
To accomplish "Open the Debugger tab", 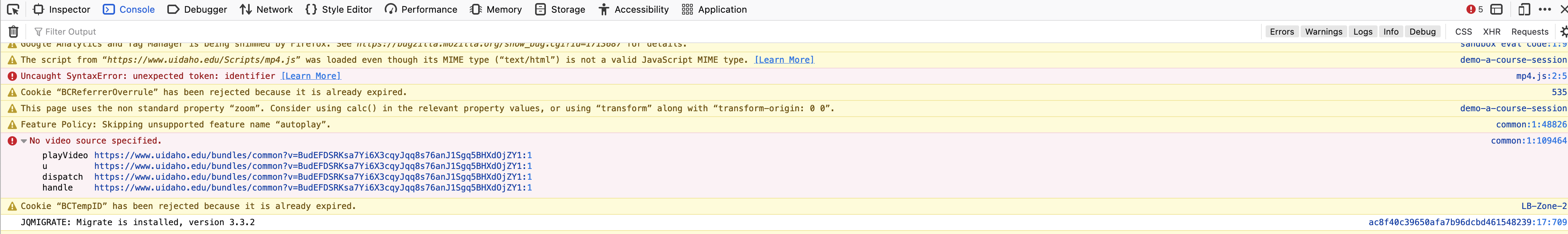I will (x=197, y=9).
